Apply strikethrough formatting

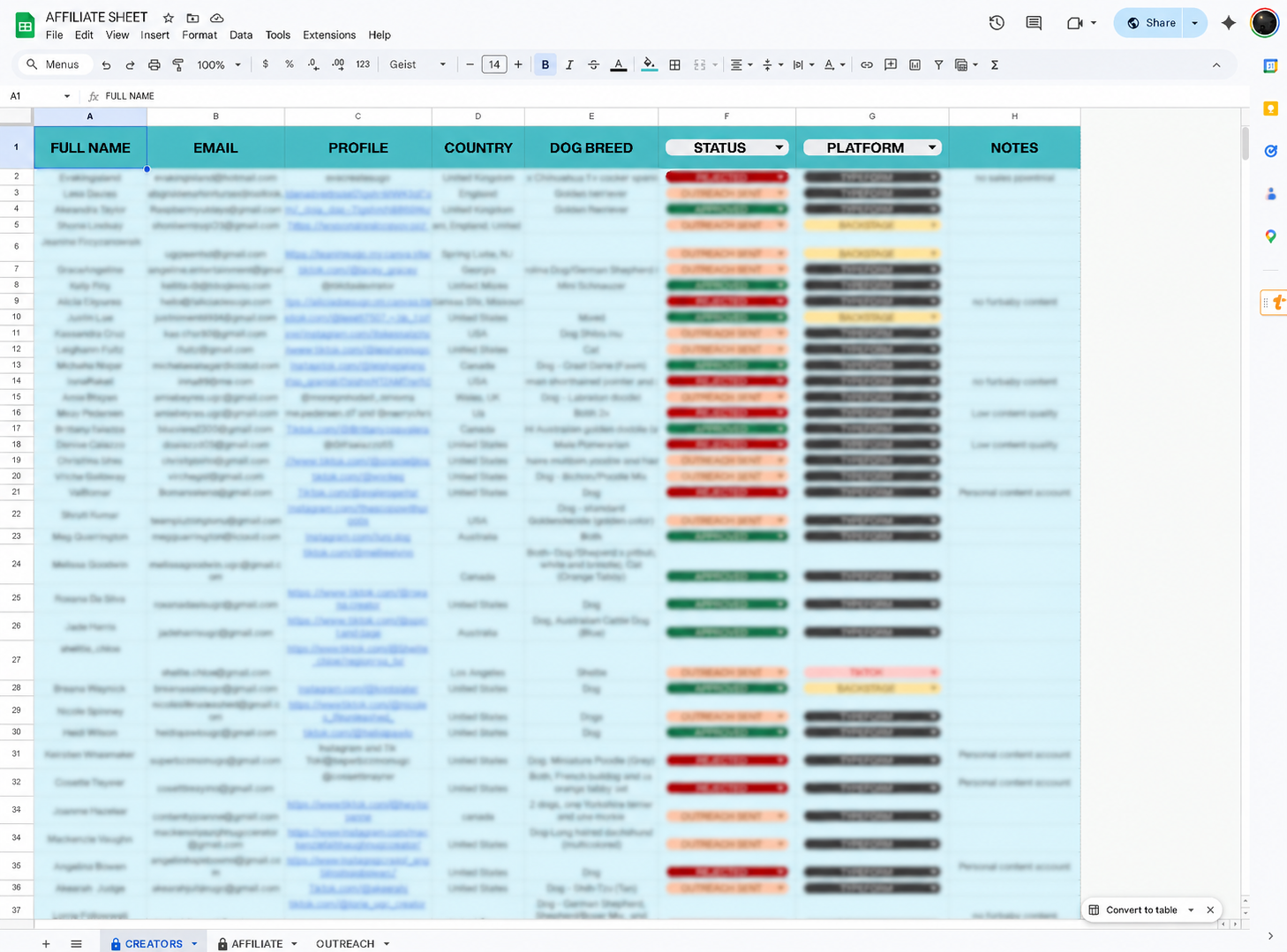pyautogui.click(x=593, y=64)
